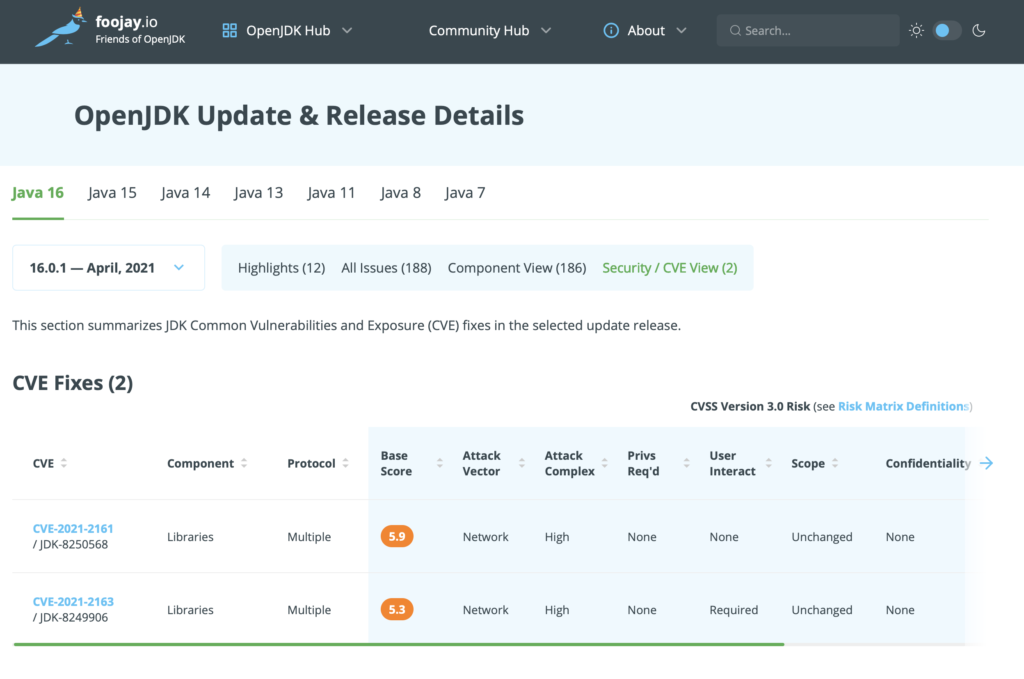The width and height of the screenshot is (1024, 679).
Task: Click the High cell in CVE-2021-2161 row
Action: coord(557,537)
